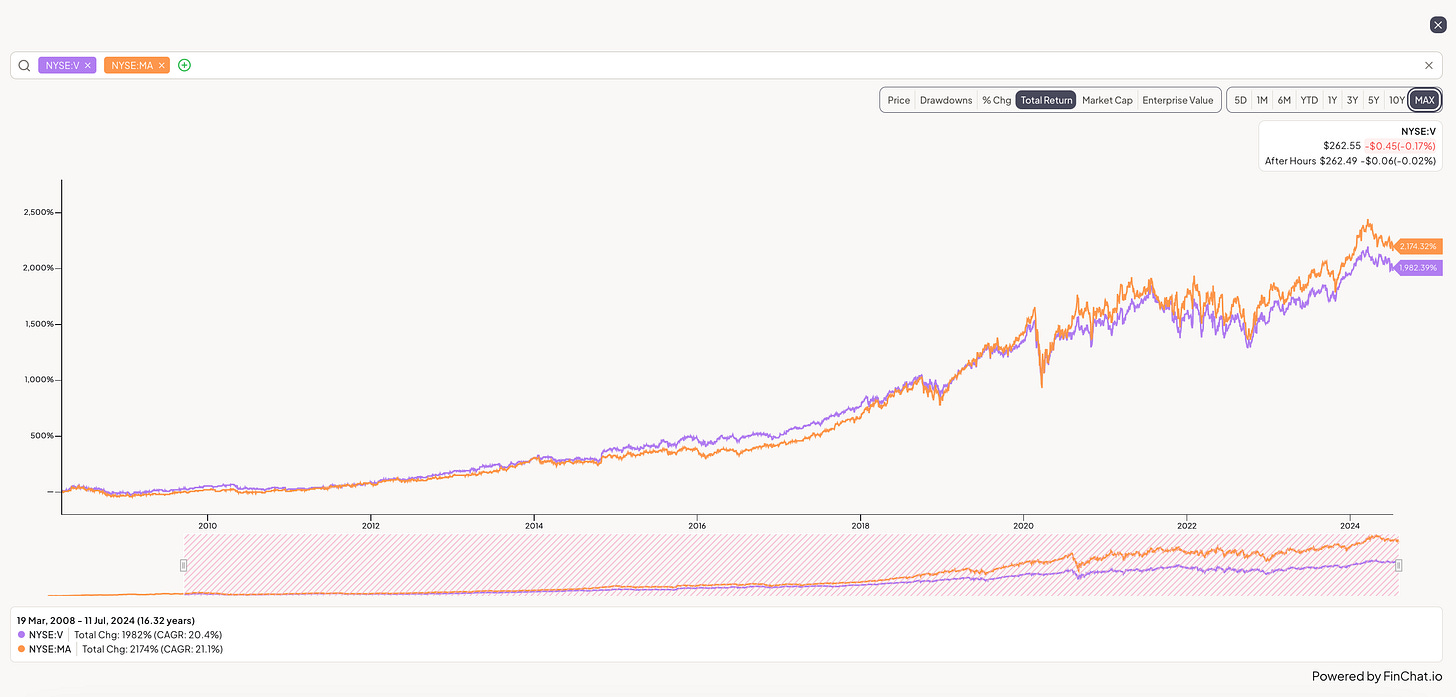Click the hatched range selector area
The image size is (1456, 697).
(790, 565)
